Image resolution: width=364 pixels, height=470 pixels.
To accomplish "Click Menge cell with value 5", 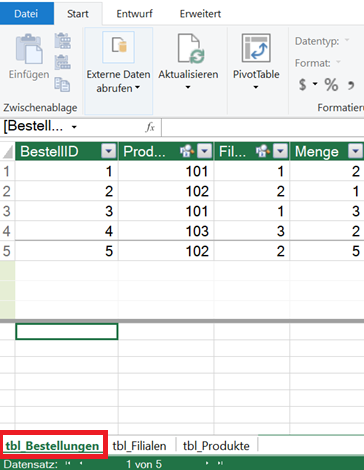I will tap(327, 251).
